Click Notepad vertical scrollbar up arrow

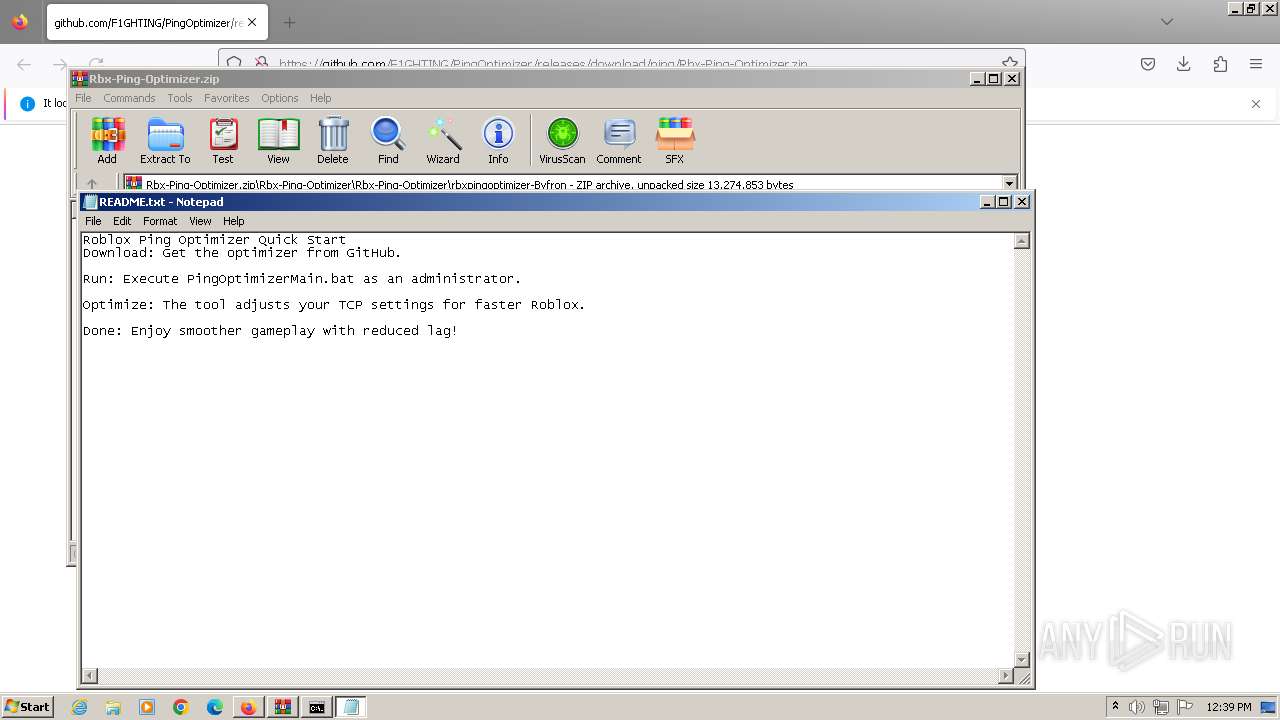1021,241
